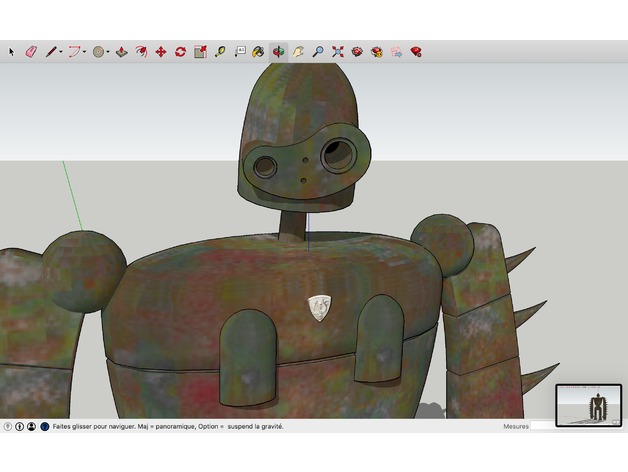Viewport: 628px width, 472px height.
Task: Activate the Orbit tool
Action: coord(278,52)
